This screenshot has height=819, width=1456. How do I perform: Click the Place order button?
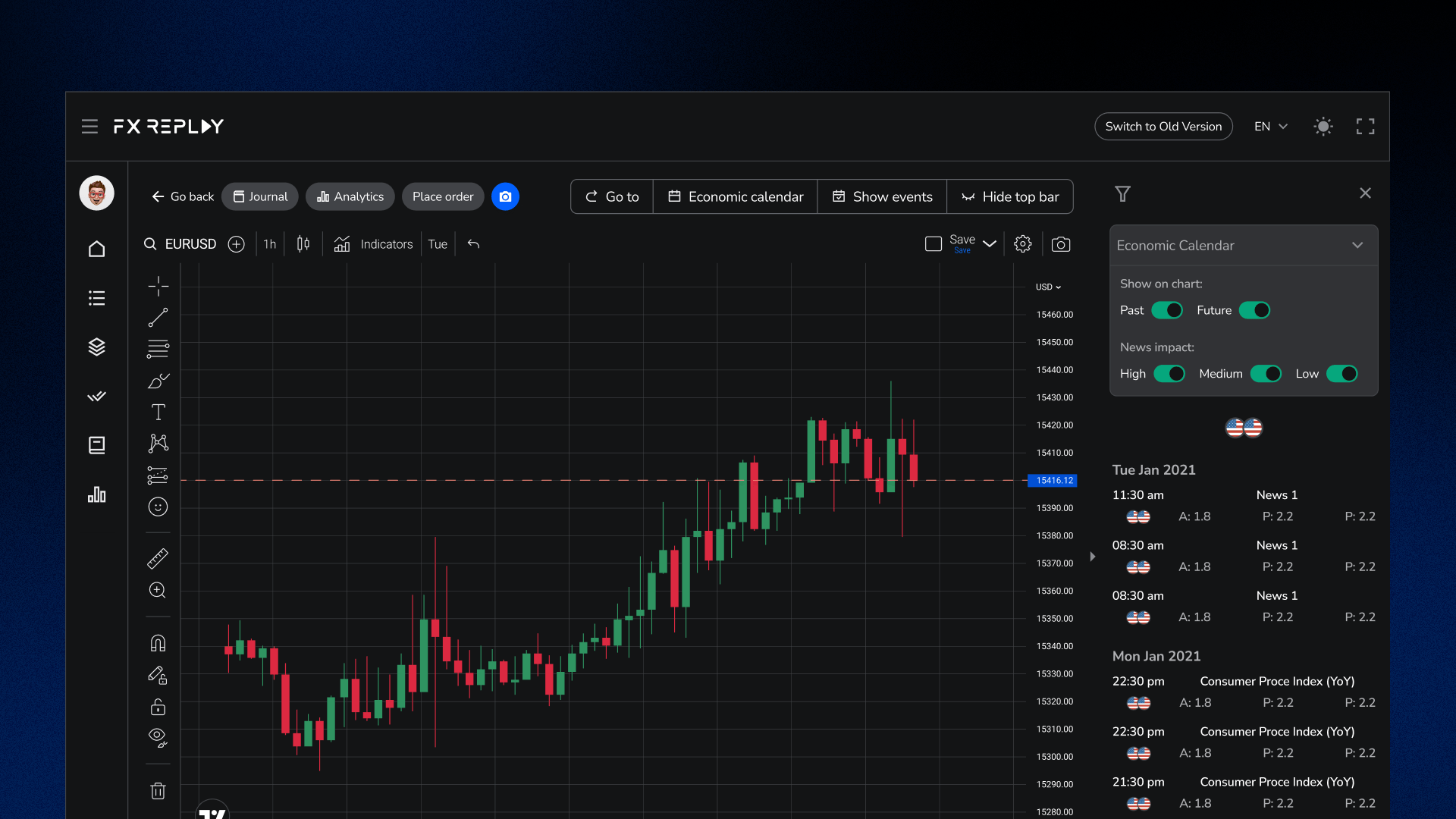pos(443,196)
